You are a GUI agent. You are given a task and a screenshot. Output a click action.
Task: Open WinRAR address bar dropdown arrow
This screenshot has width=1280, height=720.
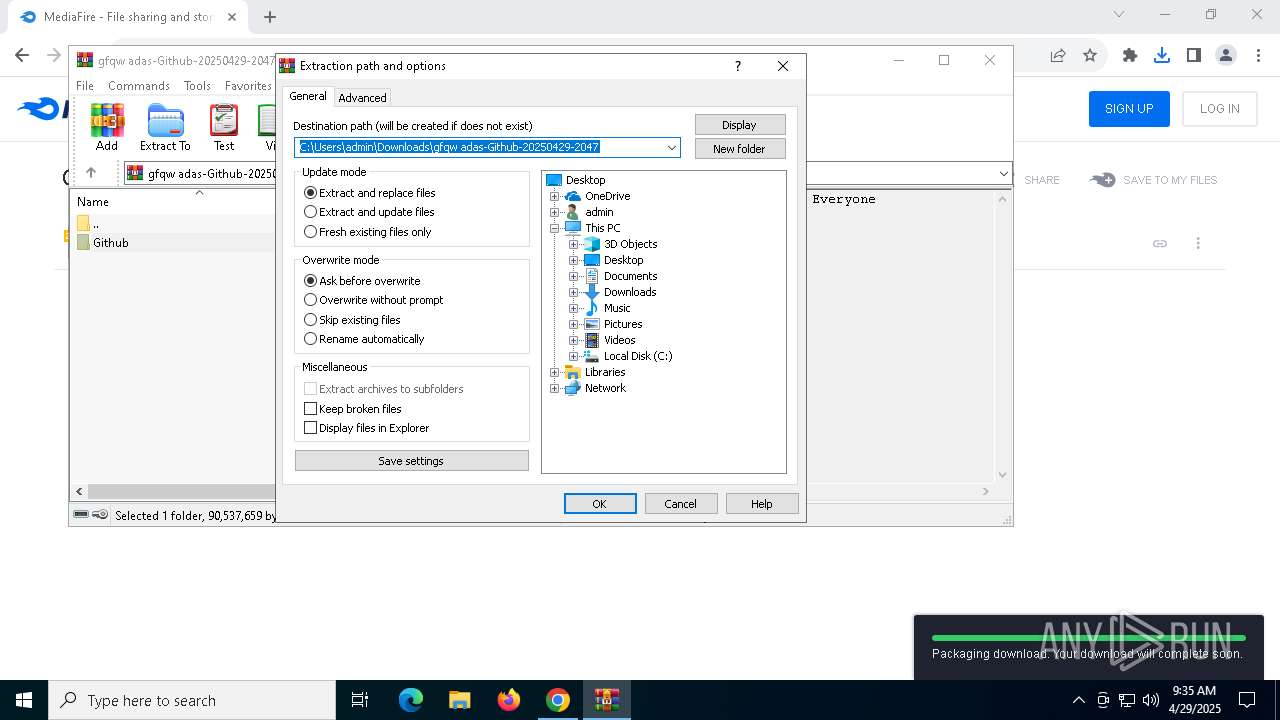click(1003, 174)
